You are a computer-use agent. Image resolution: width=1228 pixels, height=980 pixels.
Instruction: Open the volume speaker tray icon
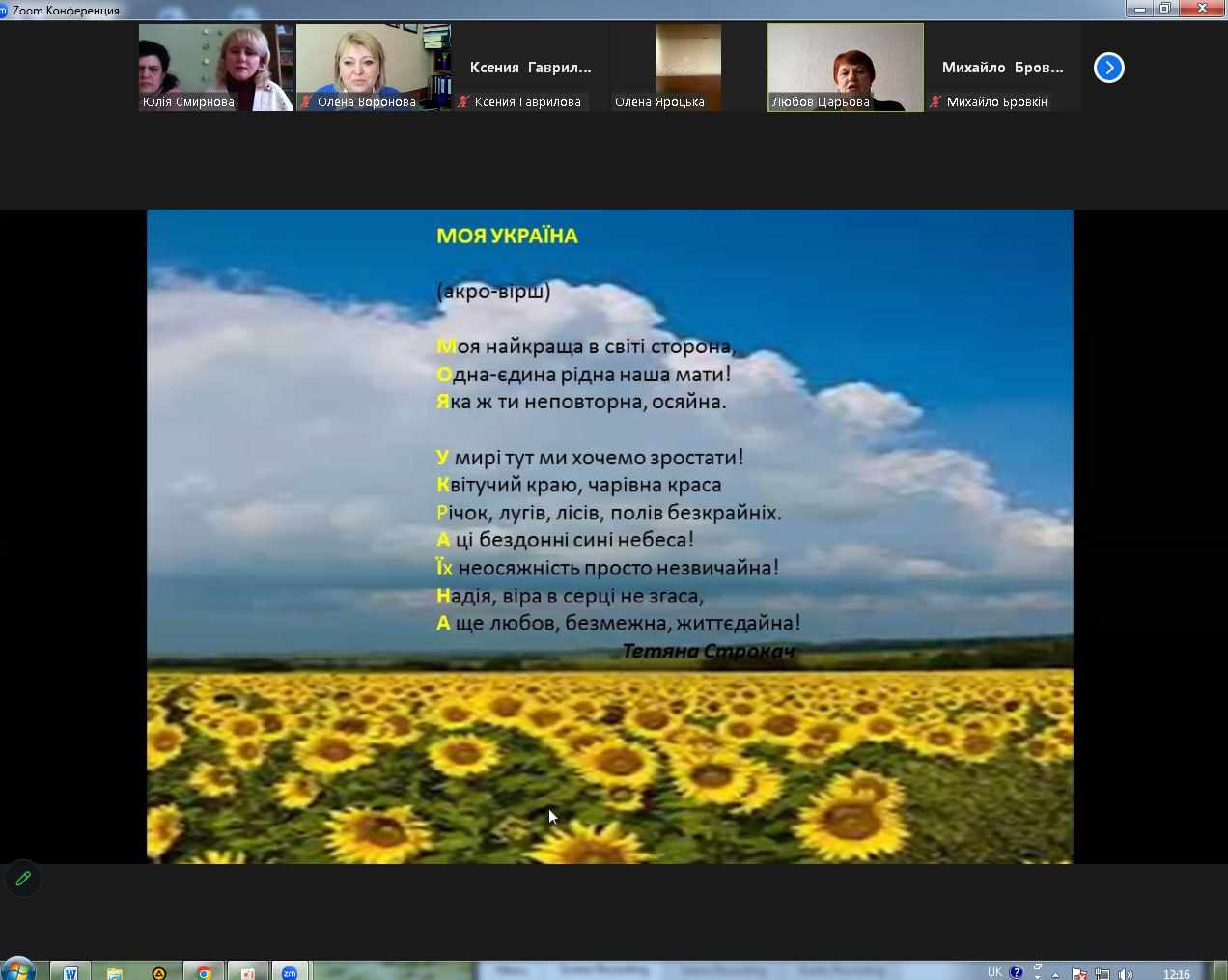coord(1125,973)
